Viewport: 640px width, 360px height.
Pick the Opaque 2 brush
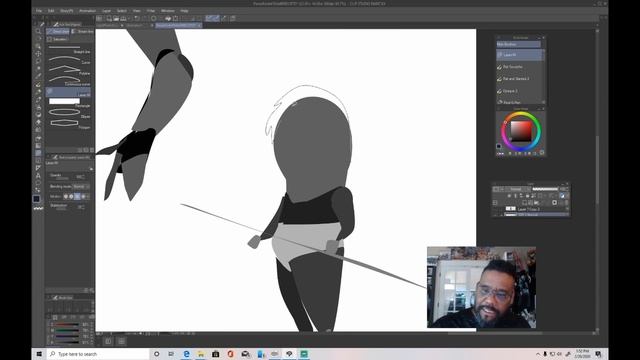point(520,91)
